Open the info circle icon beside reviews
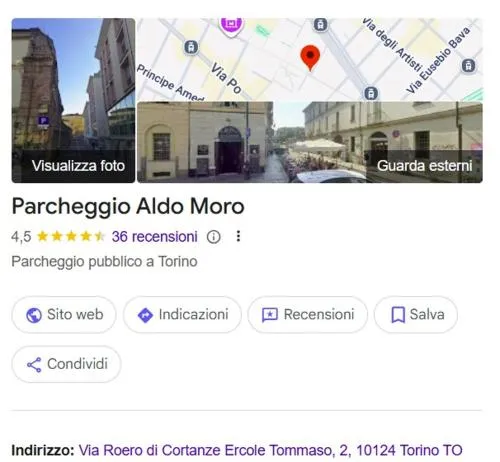500x462 pixels. 213,237
